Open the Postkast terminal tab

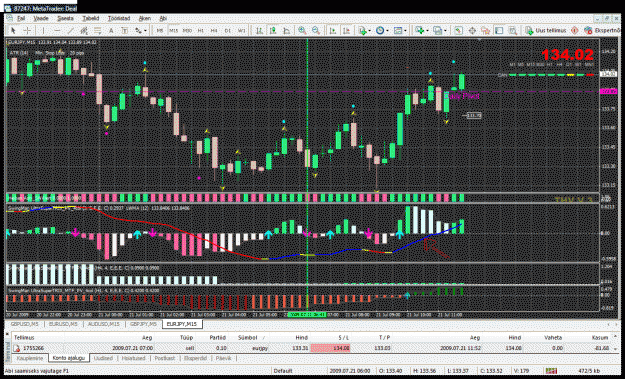point(165,358)
